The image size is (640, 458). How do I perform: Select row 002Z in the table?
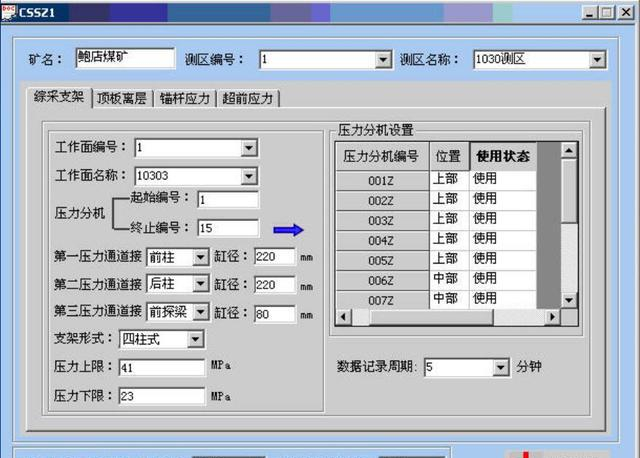point(382,201)
